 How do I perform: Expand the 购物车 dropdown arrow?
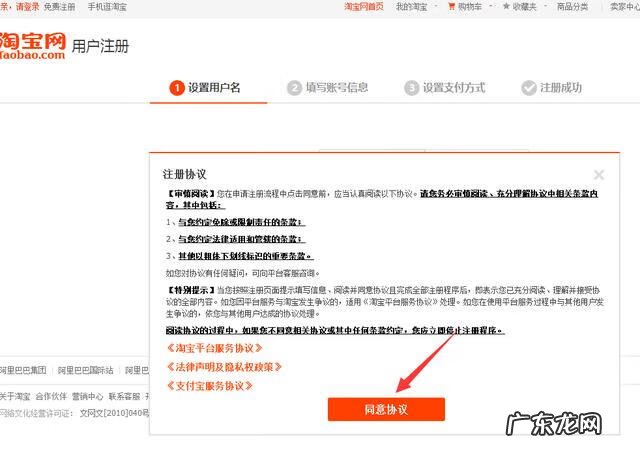490,6
